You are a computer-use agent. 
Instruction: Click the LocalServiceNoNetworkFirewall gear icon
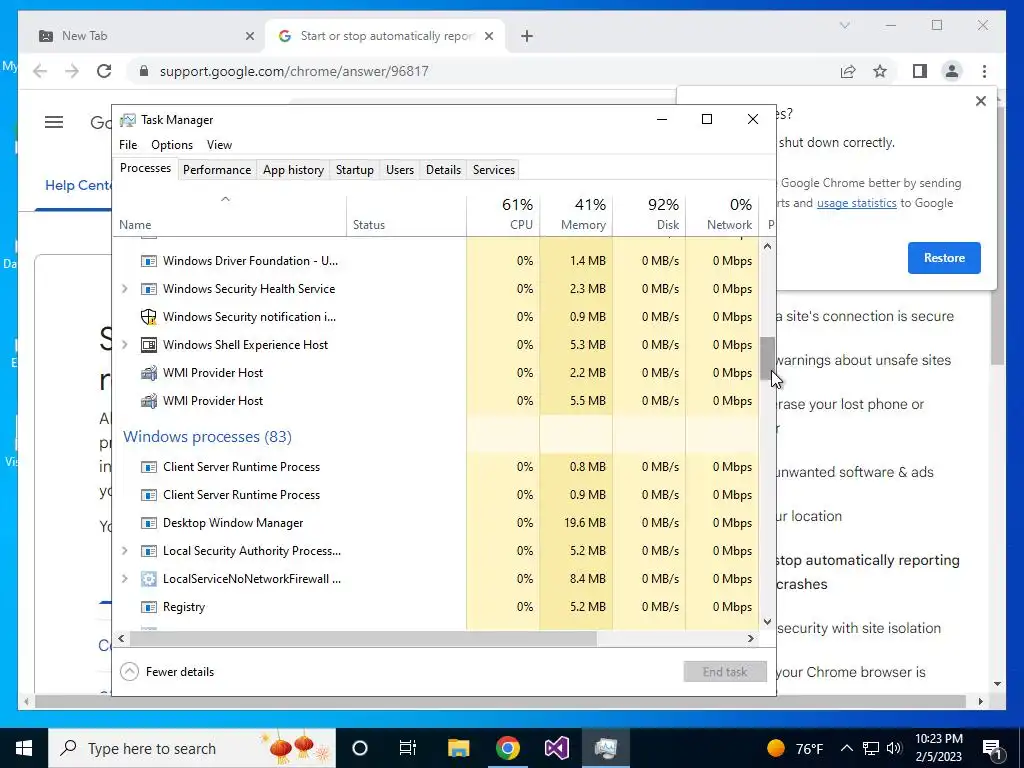(149, 579)
